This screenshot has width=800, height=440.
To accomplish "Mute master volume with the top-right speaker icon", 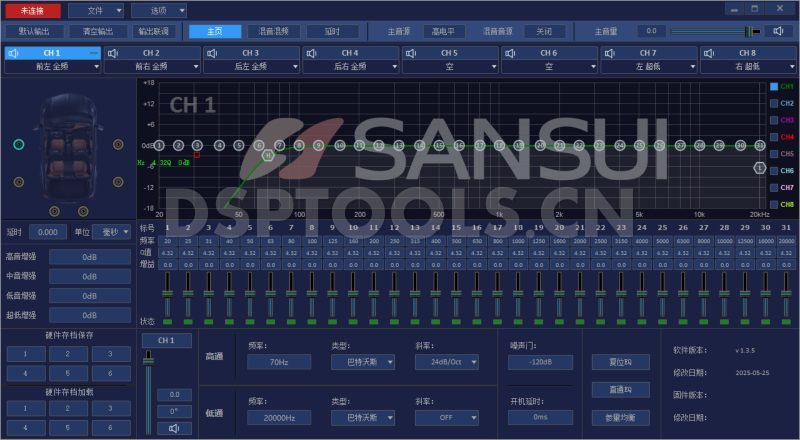I will tap(779, 31).
